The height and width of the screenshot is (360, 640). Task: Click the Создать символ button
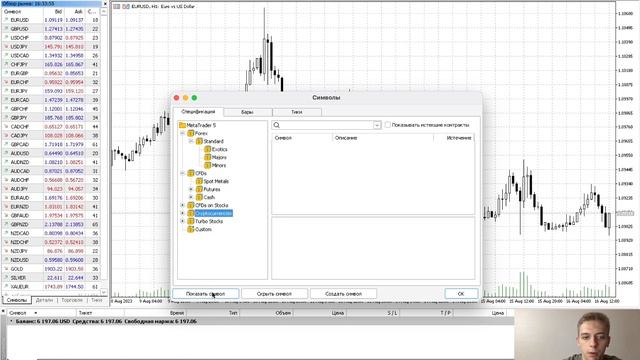pyautogui.click(x=343, y=294)
